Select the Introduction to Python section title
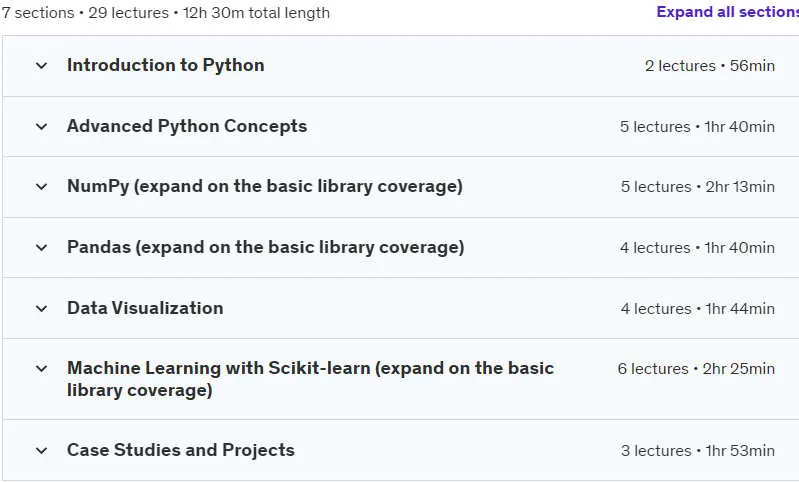This screenshot has width=799, height=482. coord(166,65)
